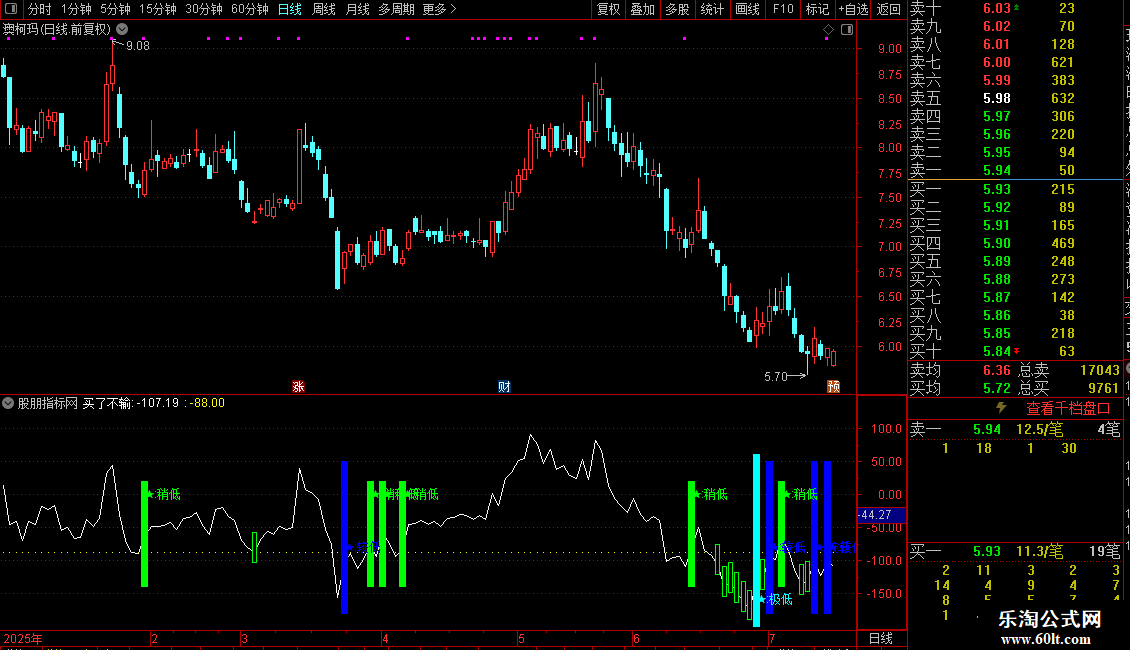Select 卖十 order row at 6.03
The height and width of the screenshot is (650, 1130).
[x=1016, y=8]
